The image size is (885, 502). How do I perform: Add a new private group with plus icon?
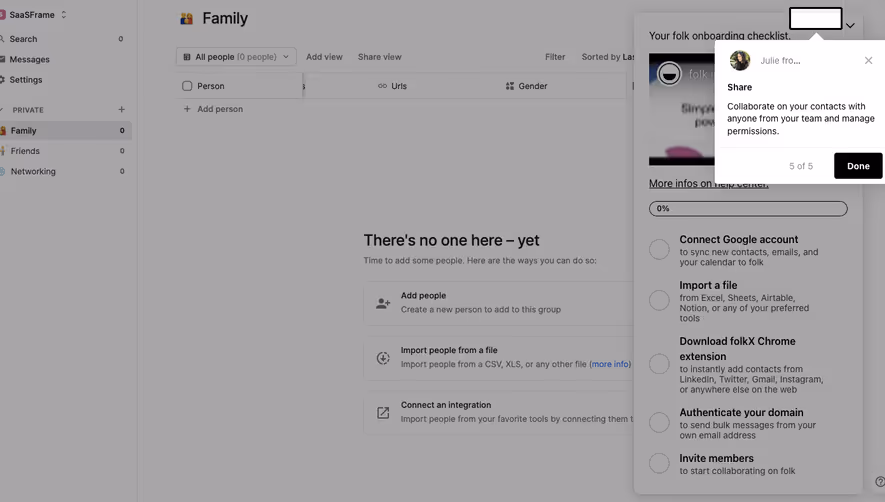tap(121, 110)
